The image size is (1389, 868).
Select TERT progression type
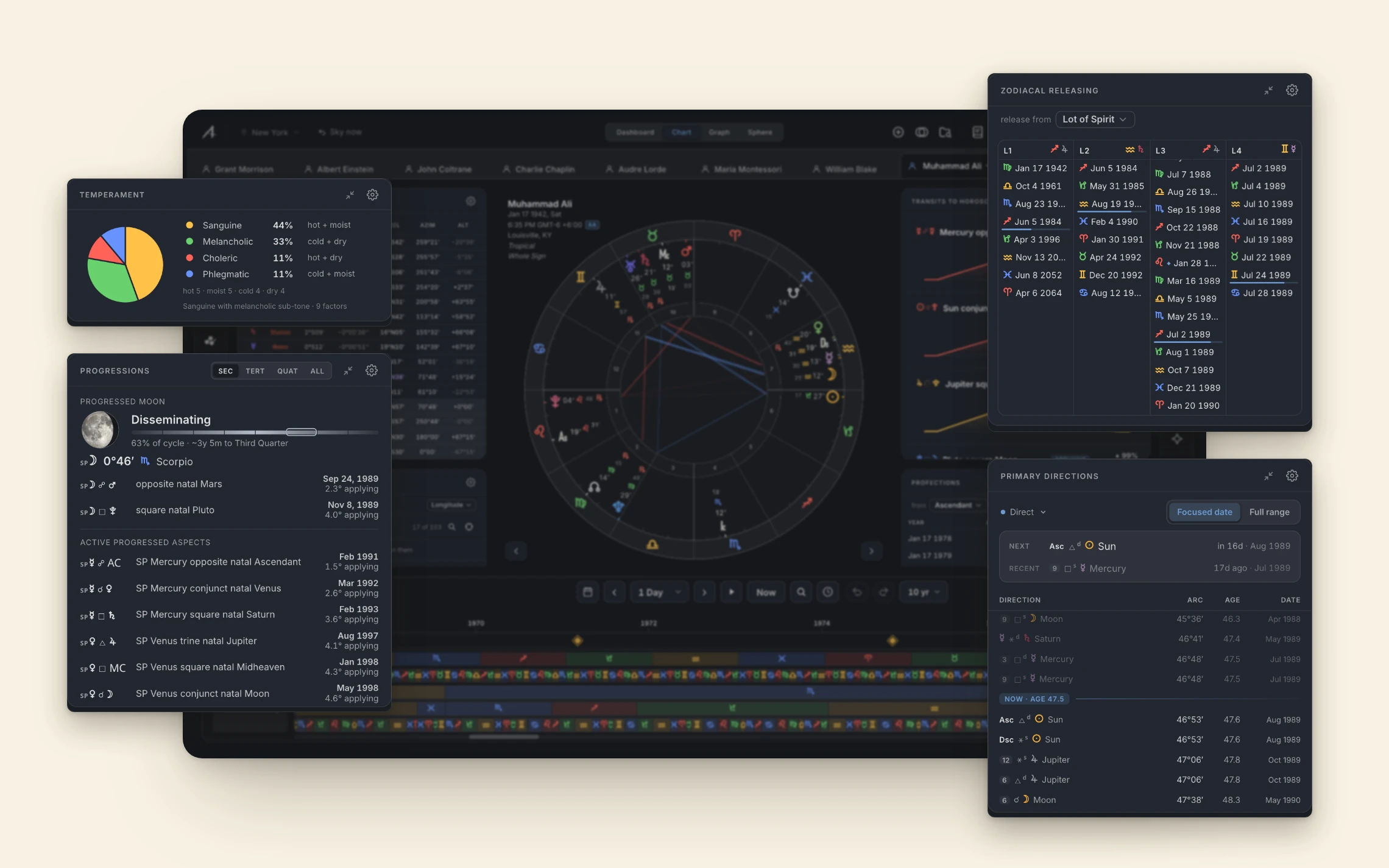pos(255,371)
